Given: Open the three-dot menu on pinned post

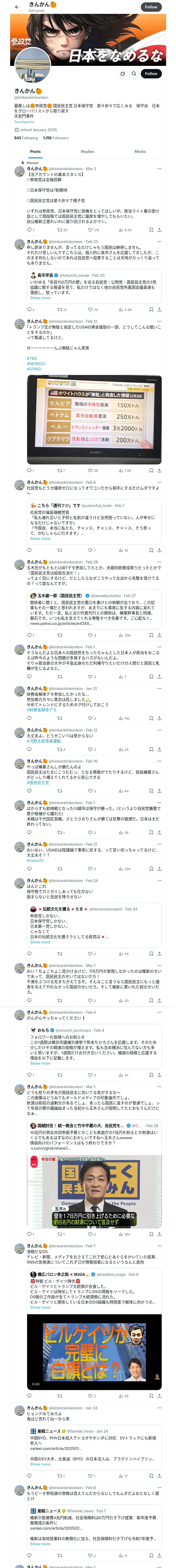Looking at the screenshot, I should pos(159,169).
